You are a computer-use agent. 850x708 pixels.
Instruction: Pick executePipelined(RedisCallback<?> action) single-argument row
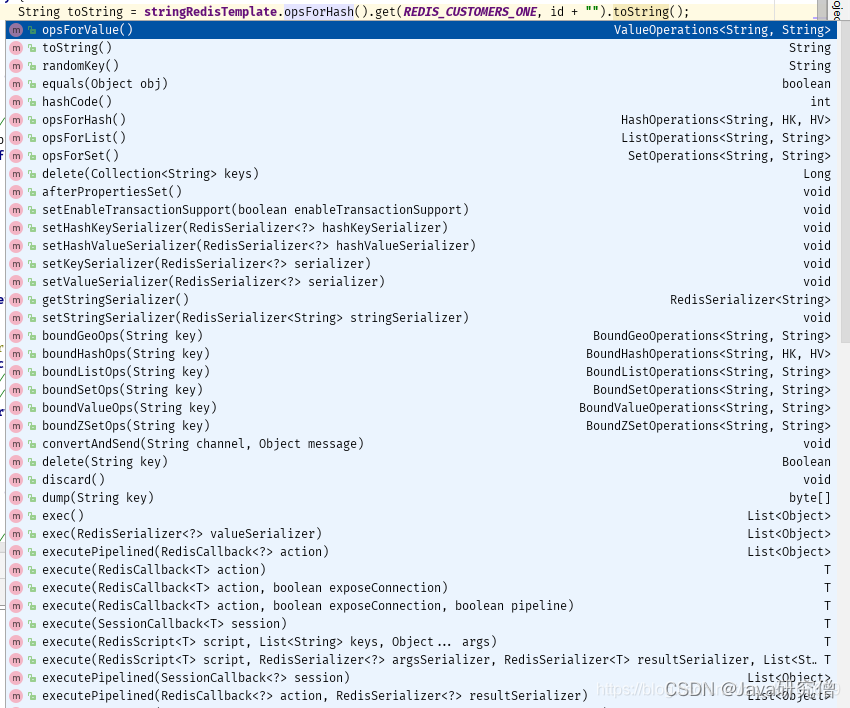[421, 551]
